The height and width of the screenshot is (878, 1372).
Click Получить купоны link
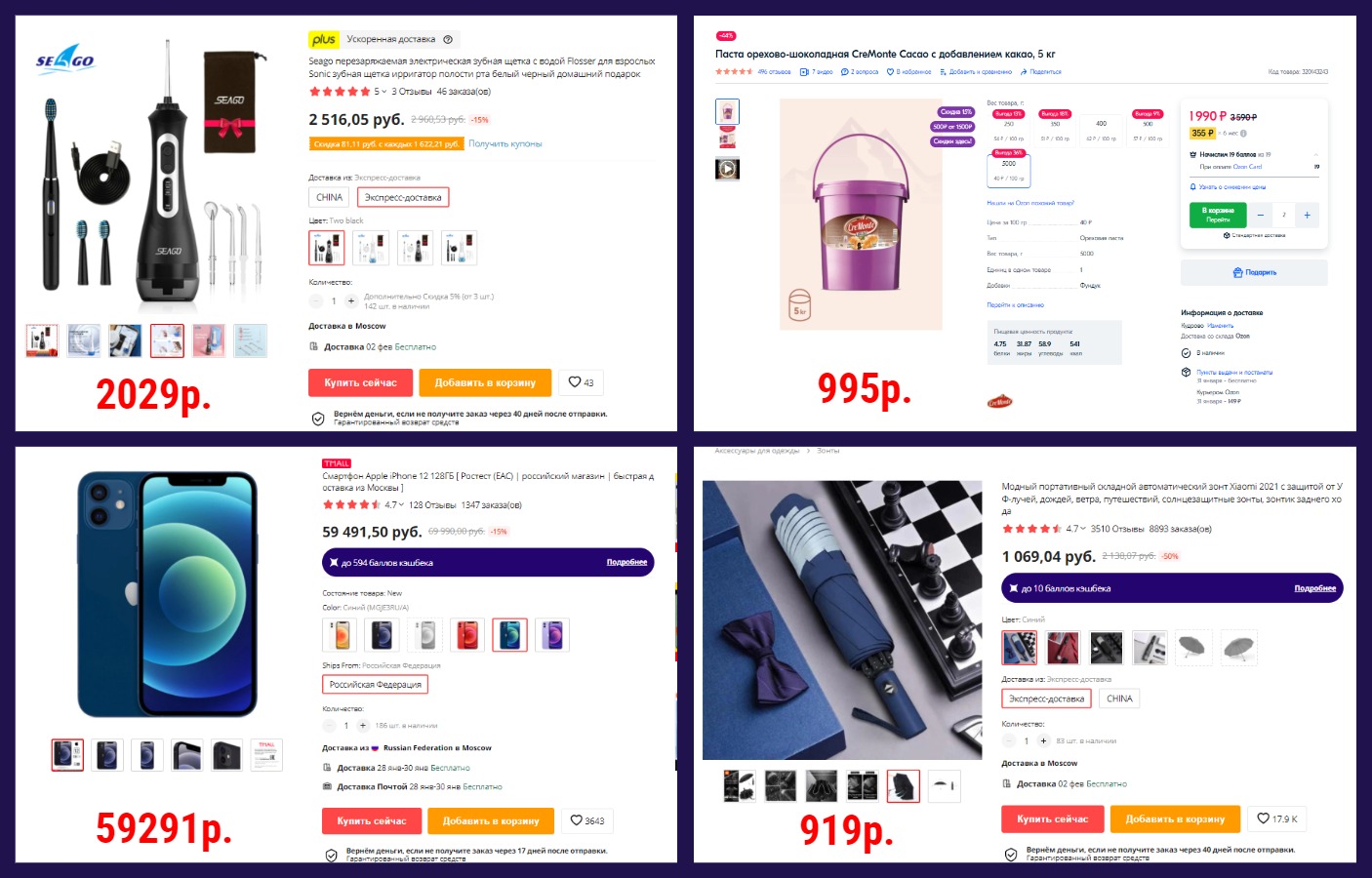coord(504,143)
